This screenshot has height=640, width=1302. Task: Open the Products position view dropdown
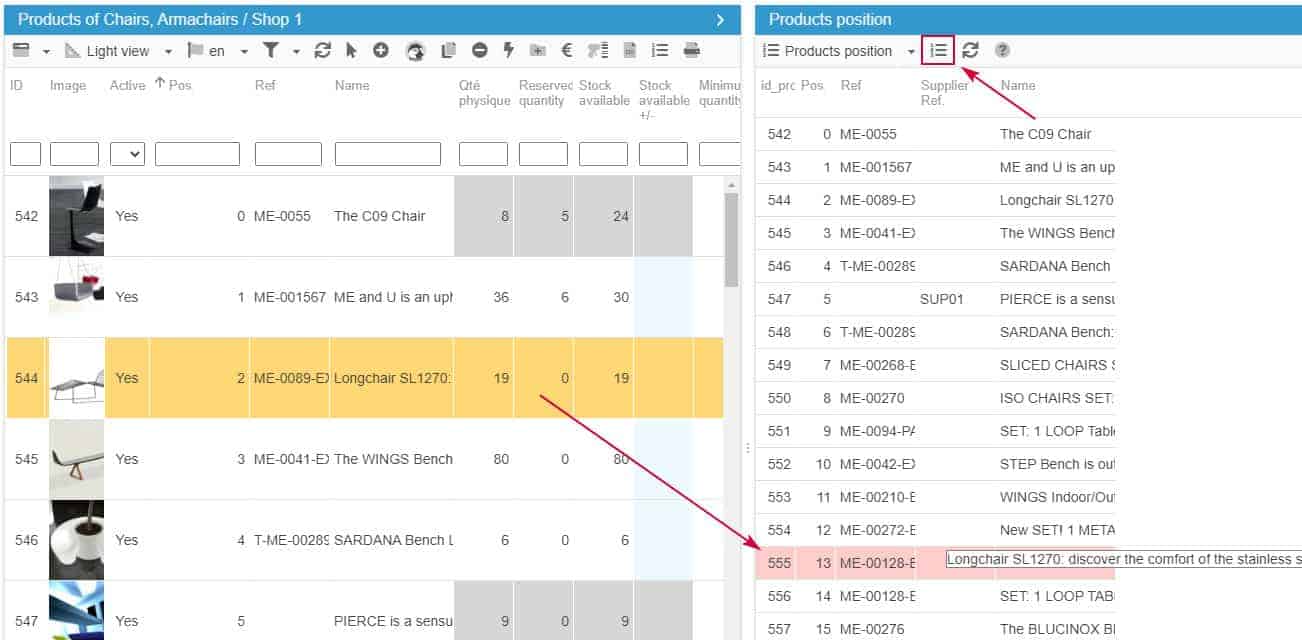coord(911,51)
